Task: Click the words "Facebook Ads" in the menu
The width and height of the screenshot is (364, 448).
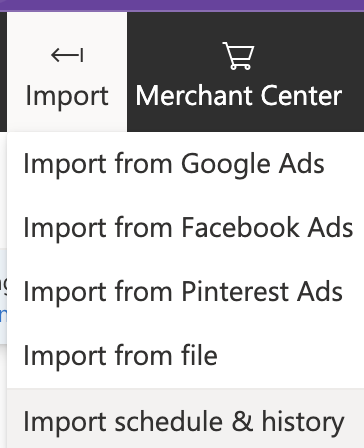Action: coord(267,228)
